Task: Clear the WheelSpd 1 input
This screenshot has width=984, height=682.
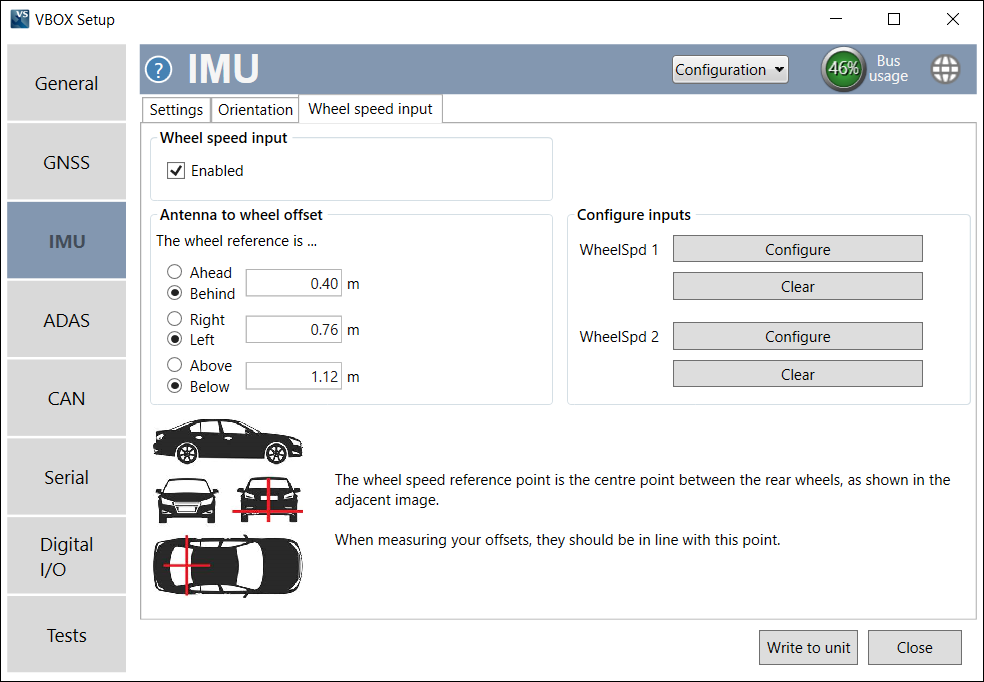Action: 798,286
